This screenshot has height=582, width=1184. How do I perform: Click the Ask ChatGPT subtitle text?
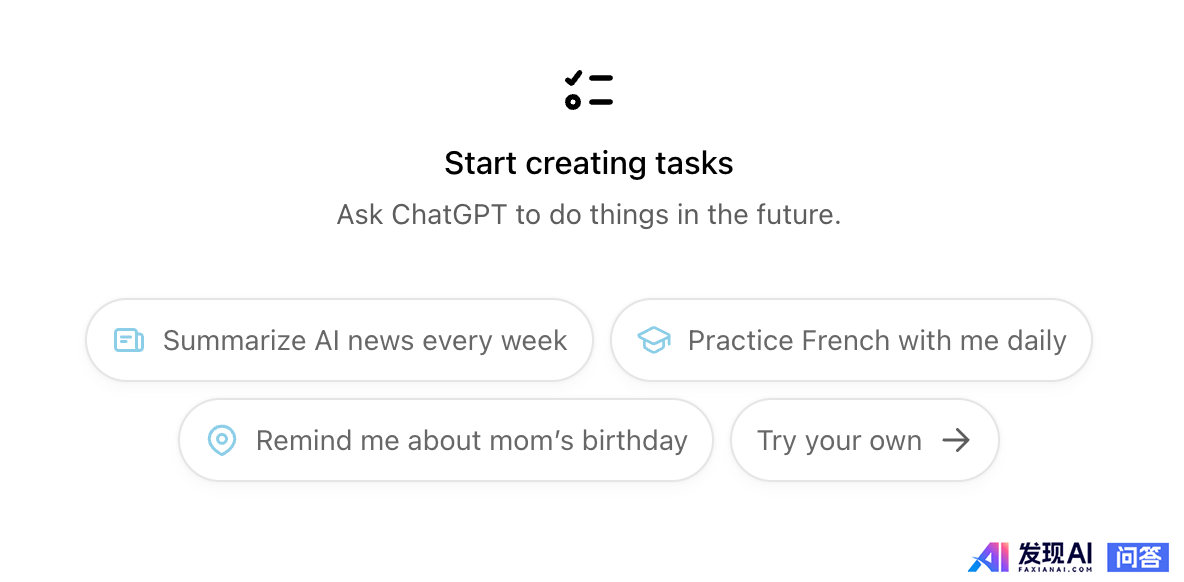589,214
